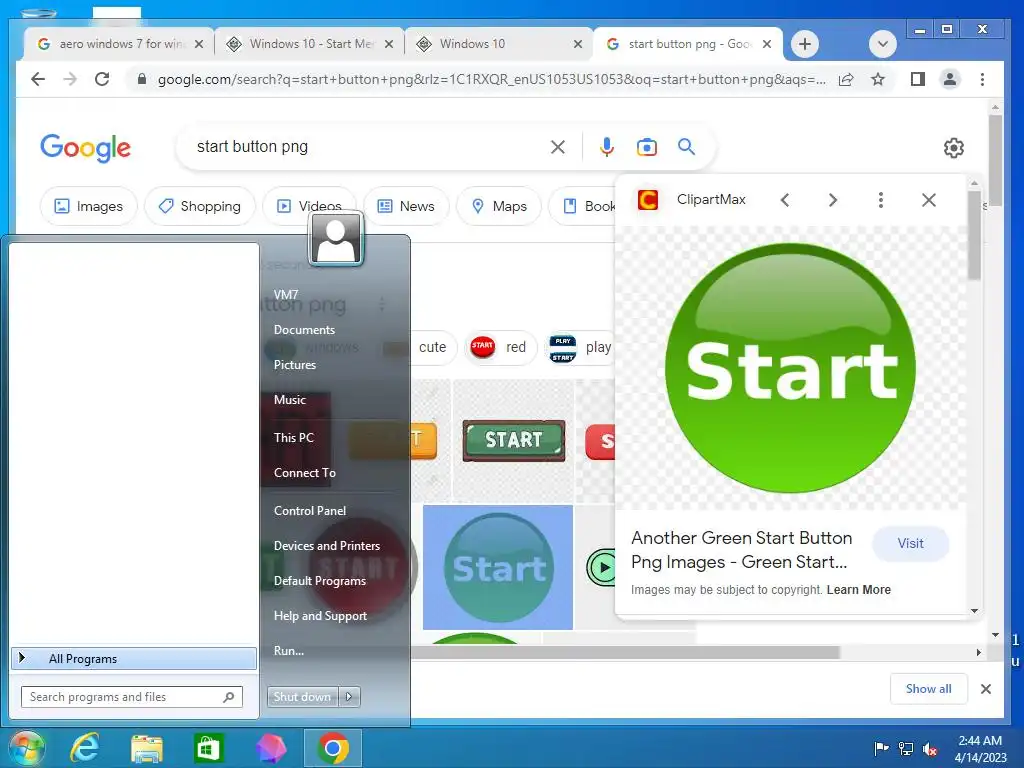This screenshot has width=1024, height=768.
Task: Clear the Google search box text
Action: pos(558,147)
